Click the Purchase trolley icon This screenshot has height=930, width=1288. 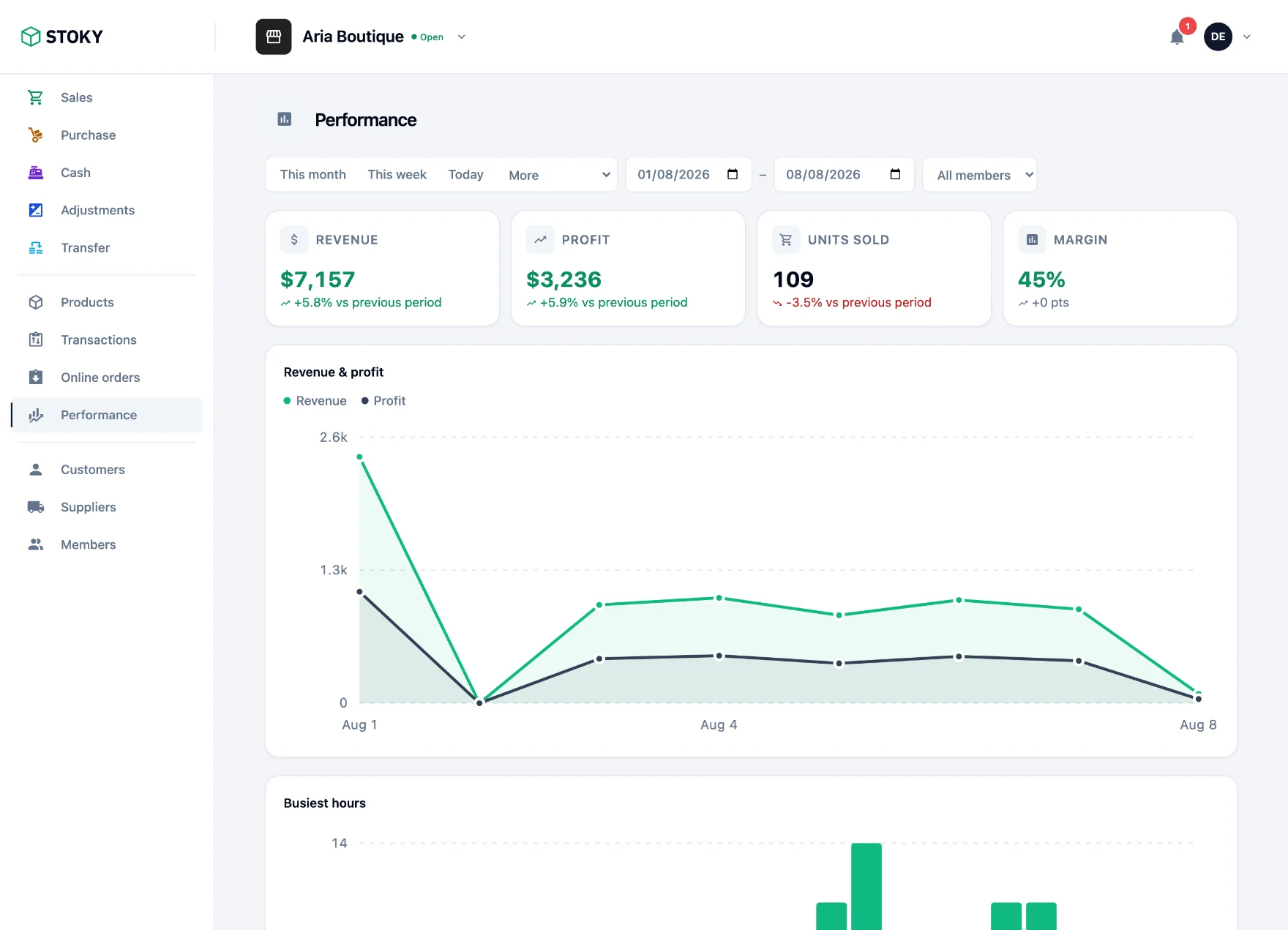(35, 135)
